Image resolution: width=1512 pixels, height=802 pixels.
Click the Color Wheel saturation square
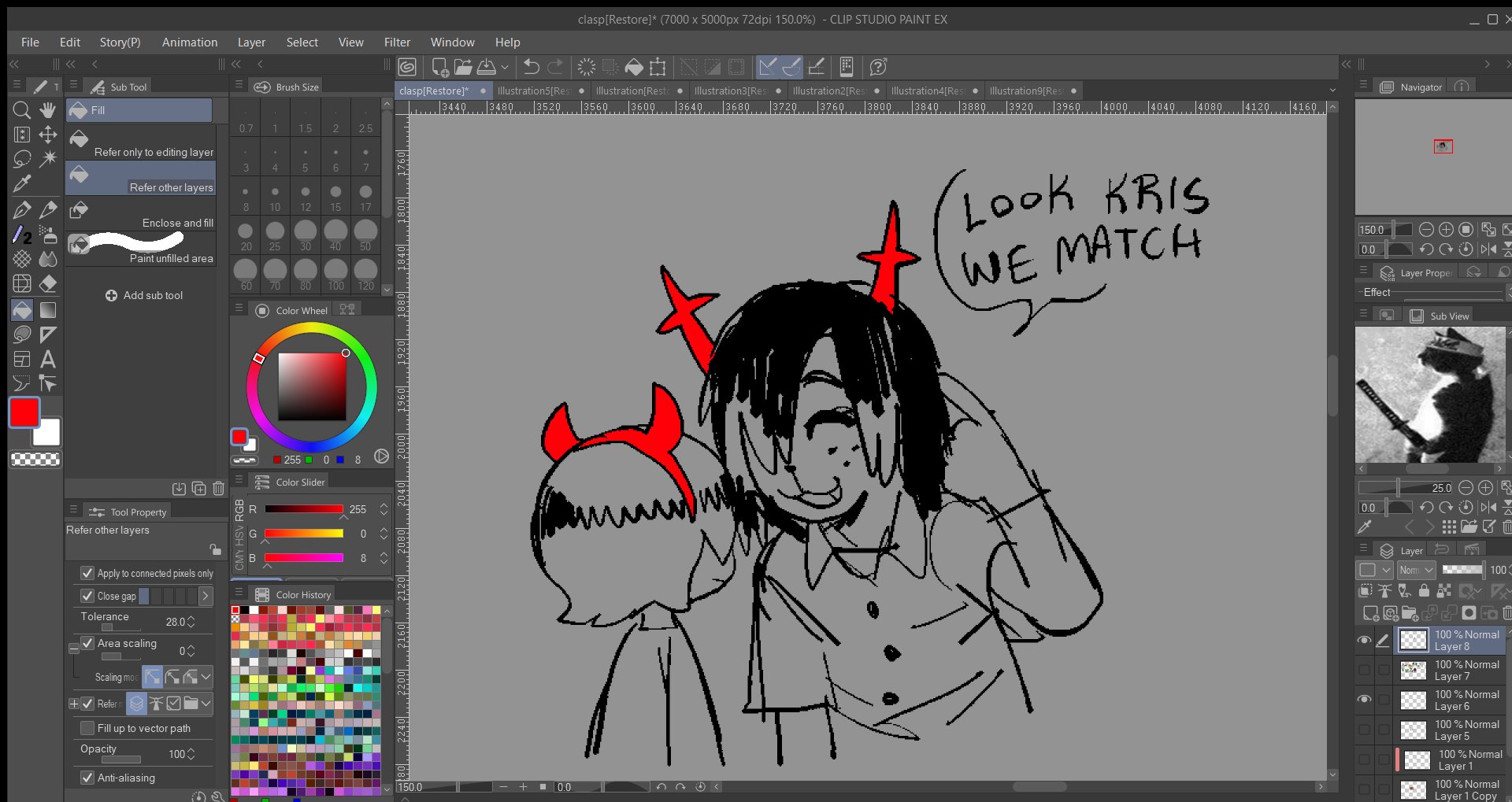pyautogui.click(x=312, y=386)
